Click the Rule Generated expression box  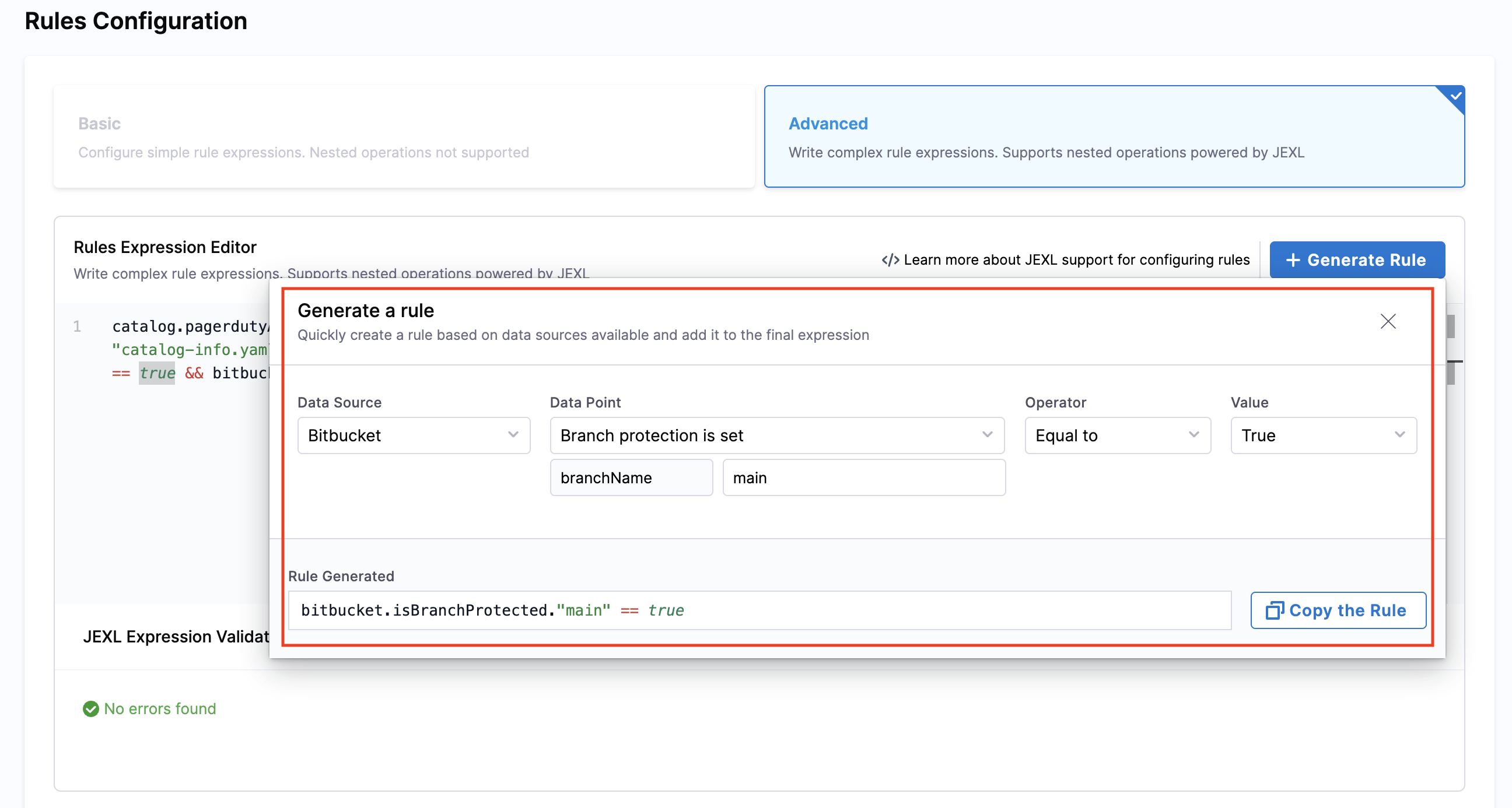pyautogui.click(x=759, y=610)
